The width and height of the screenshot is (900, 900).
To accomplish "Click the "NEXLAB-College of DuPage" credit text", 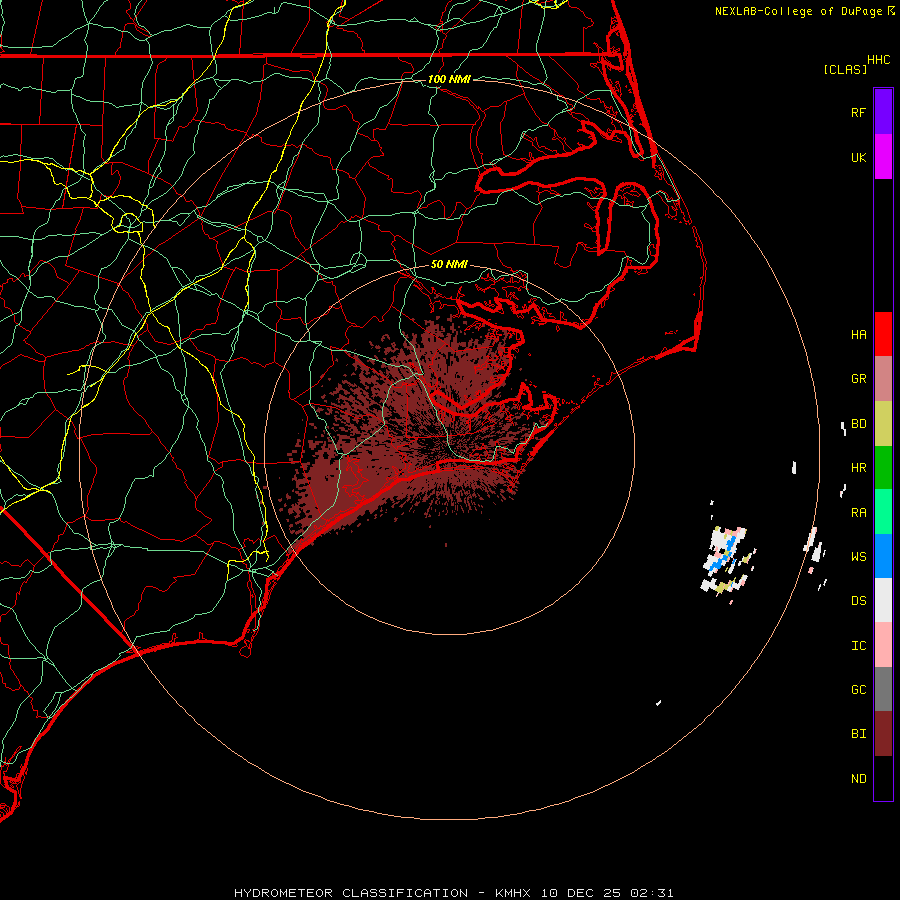I will tap(798, 11).
